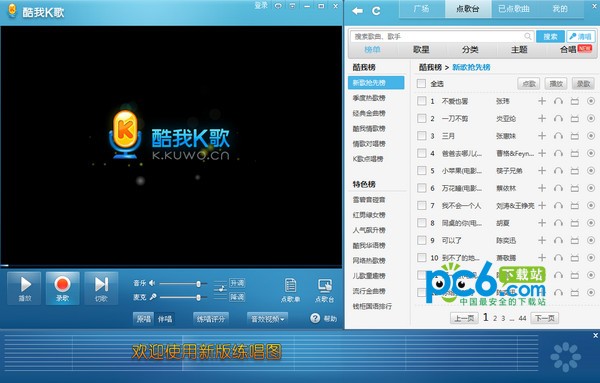Open the 音效视频 dropdown
Viewport: 600px width, 383px height.
pyautogui.click(x=267, y=319)
